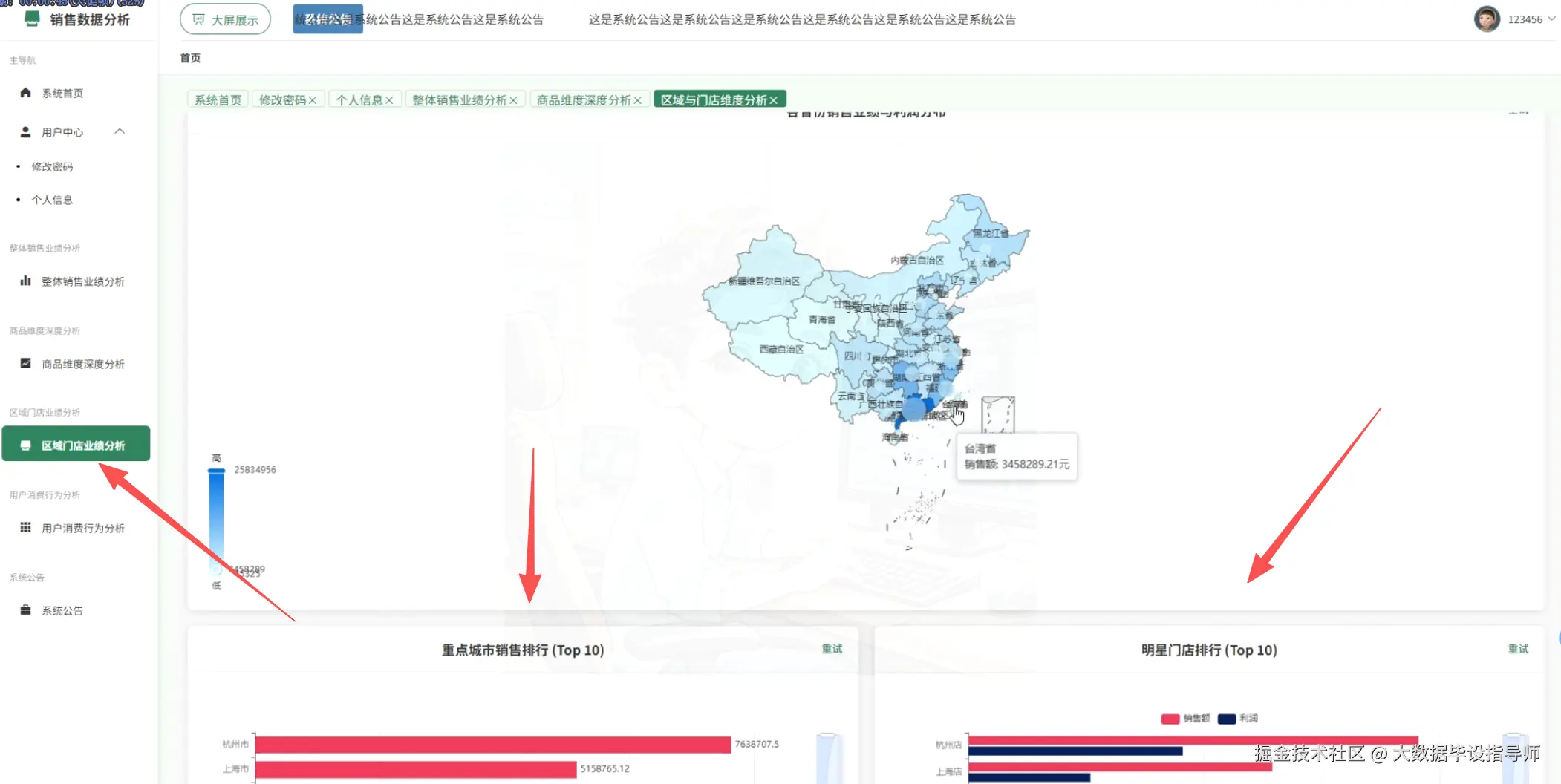Switch to the 个人信息 tab
Screen dimensions: 1561x784
pyautogui.click(x=359, y=99)
